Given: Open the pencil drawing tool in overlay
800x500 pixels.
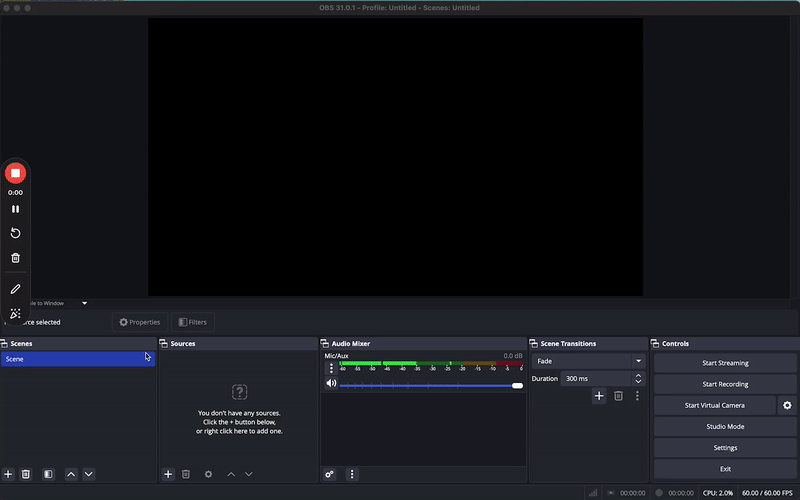Looking at the screenshot, I should tap(15, 289).
